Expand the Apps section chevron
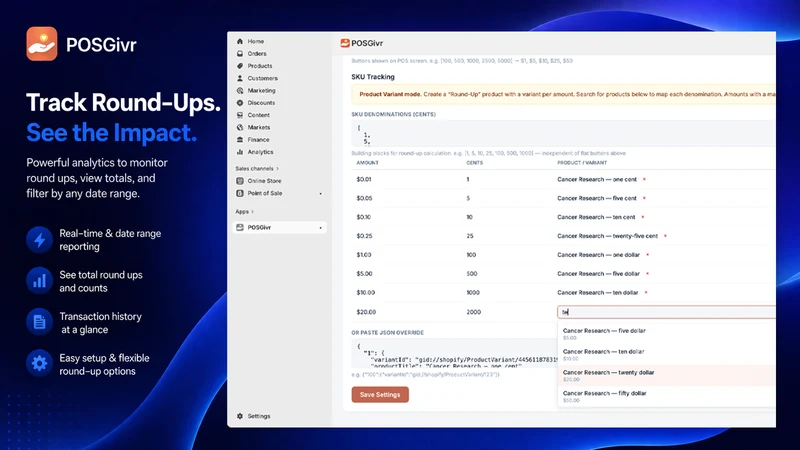800x450 pixels. 253,211
